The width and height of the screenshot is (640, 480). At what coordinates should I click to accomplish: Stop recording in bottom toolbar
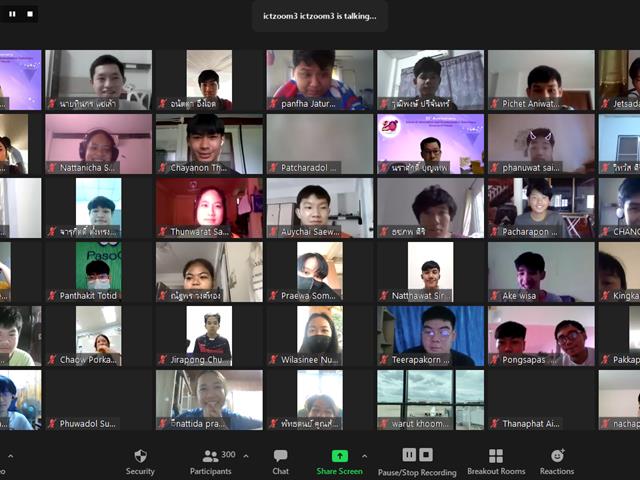click(x=426, y=454)
